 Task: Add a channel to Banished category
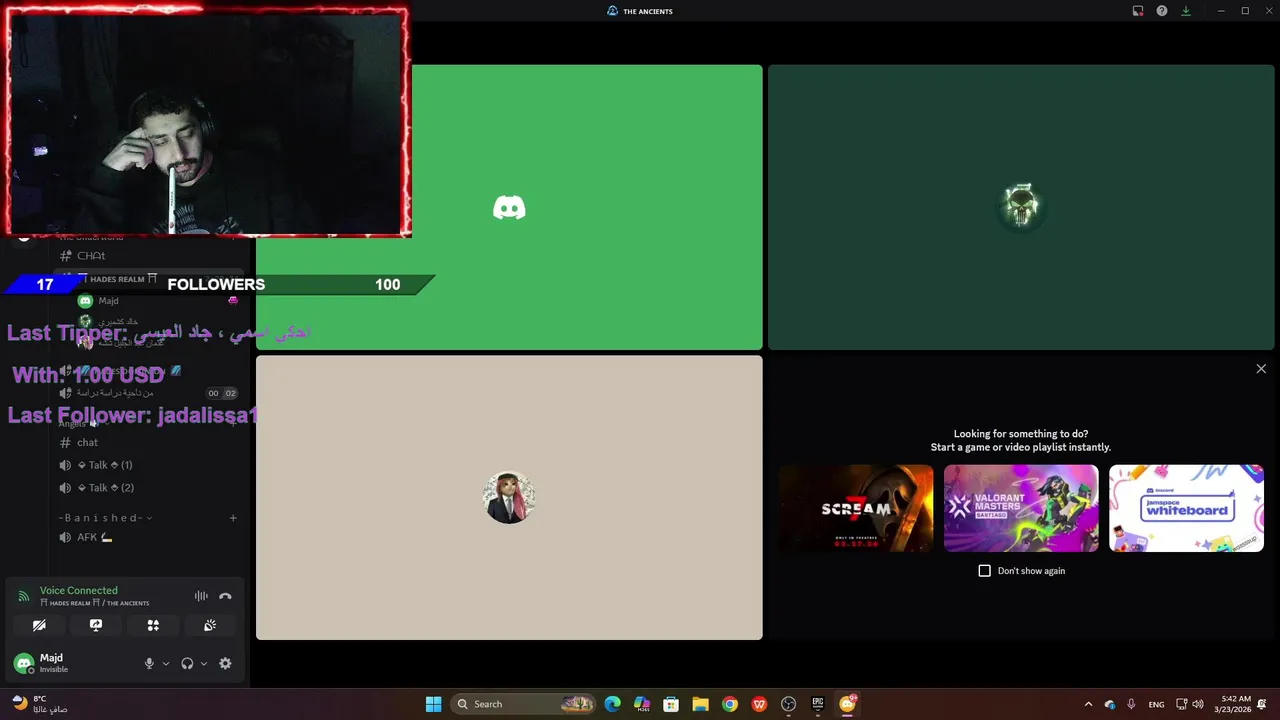[x=233, y=518]
